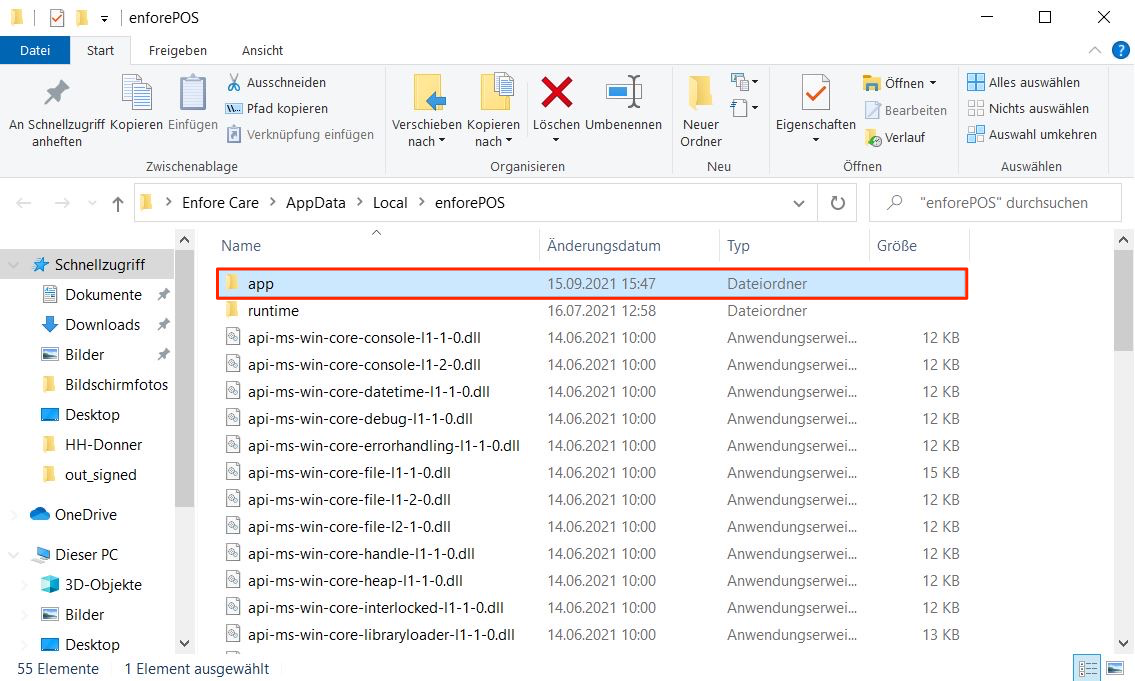
Task: Navigate forward with the right arrow
Action: (62, 203)
